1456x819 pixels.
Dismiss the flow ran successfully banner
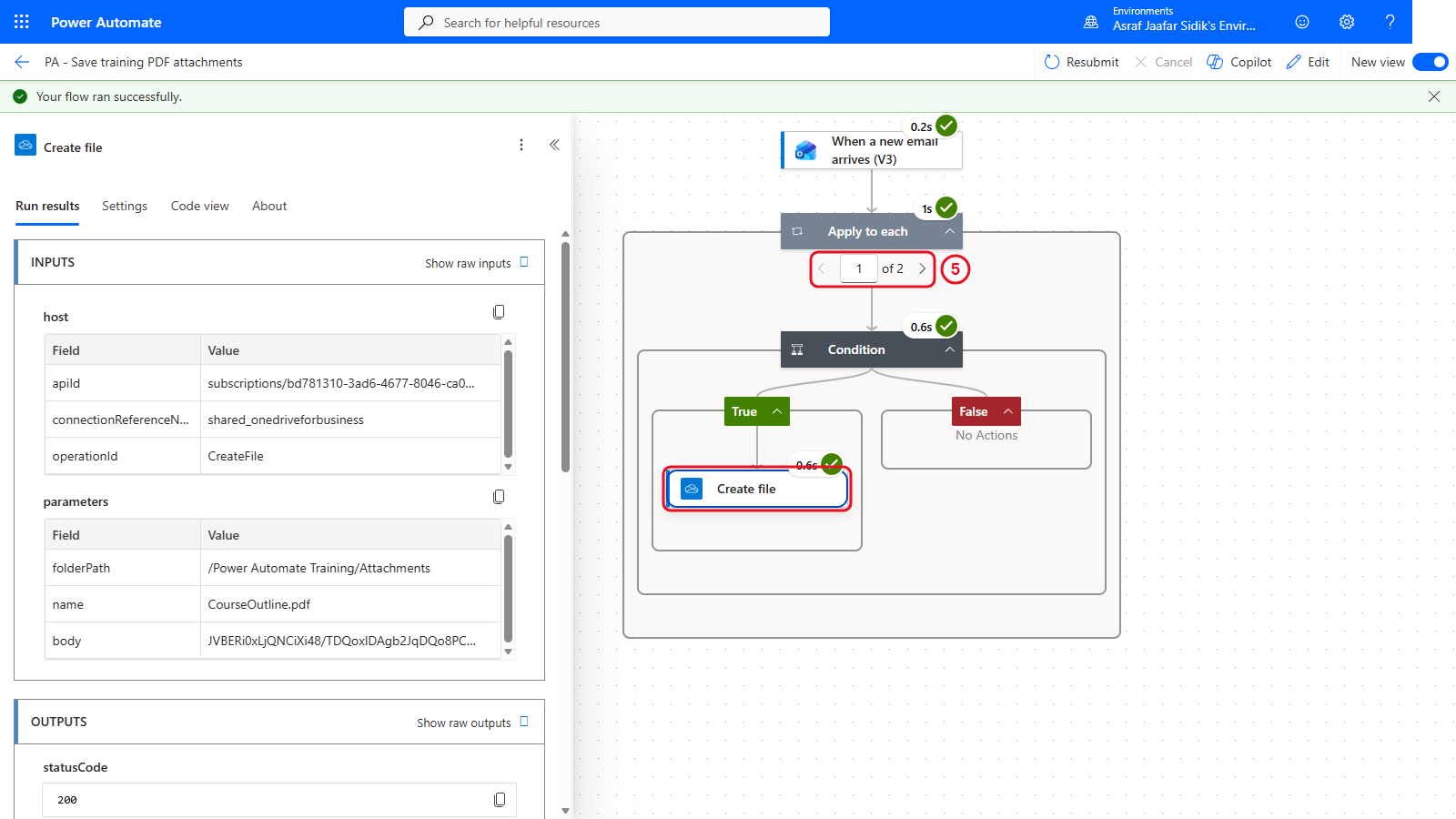click(1434, 96)
